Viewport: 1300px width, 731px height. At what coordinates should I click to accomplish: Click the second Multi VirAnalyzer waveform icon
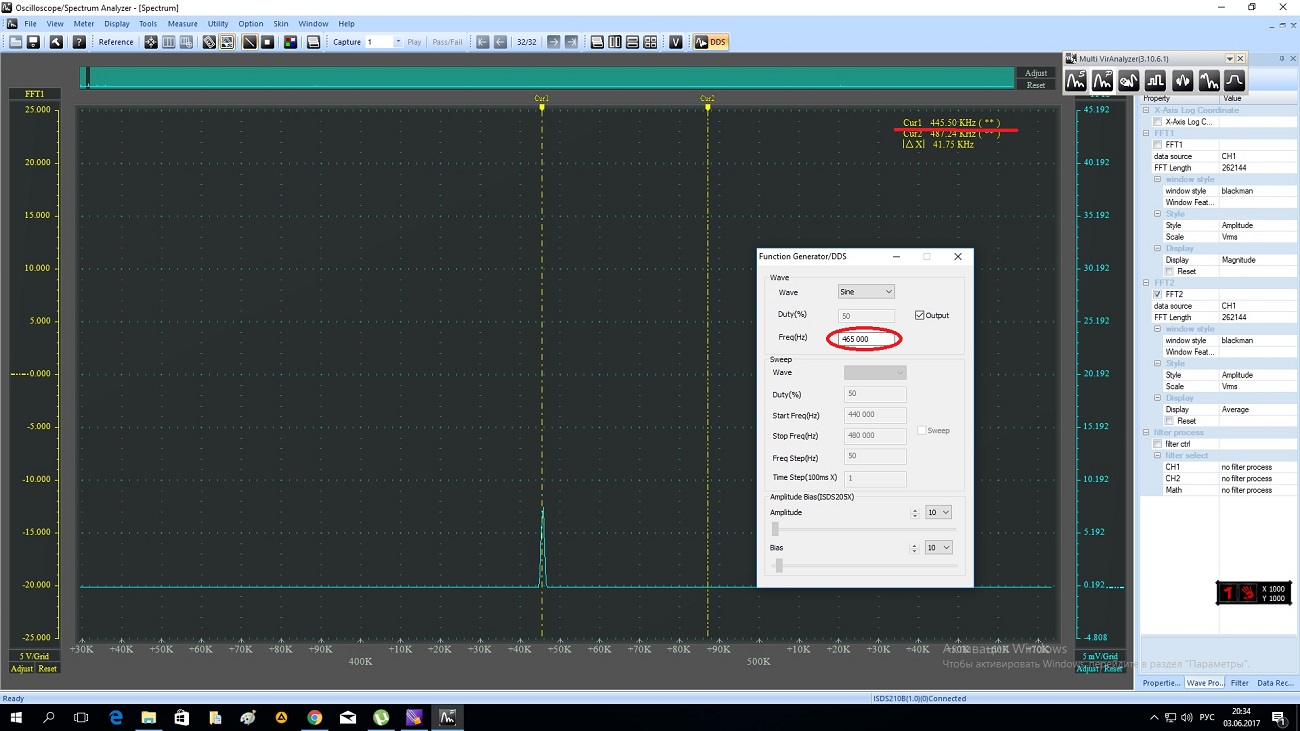1102,80
